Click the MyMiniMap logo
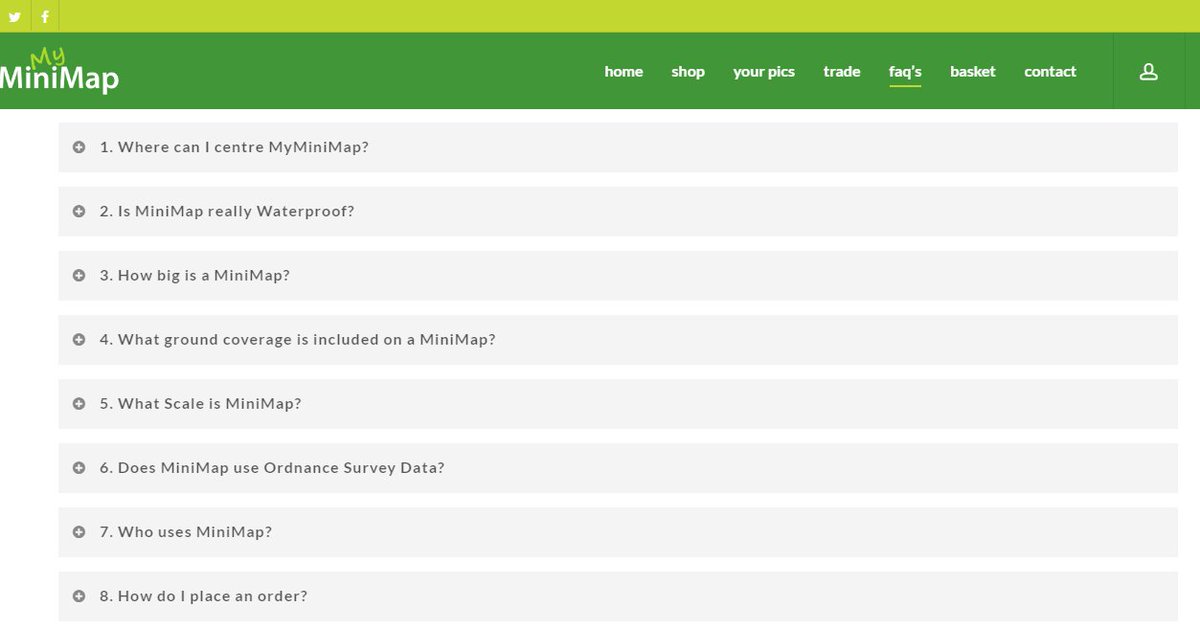The width and height of the screenshot is (1200, 629). pyautogui.click(x=60, y=71)
